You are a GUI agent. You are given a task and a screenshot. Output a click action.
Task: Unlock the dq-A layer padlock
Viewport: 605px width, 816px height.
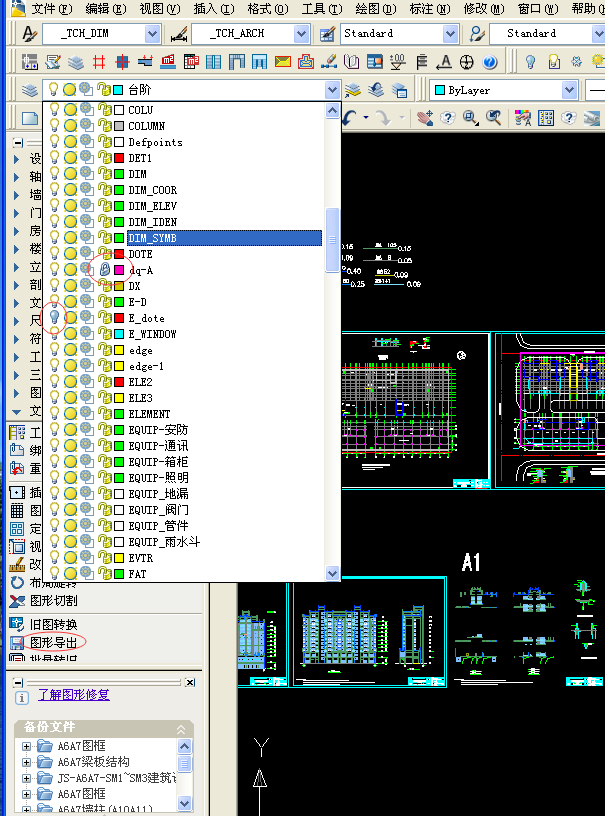click(x=105, y=270)
